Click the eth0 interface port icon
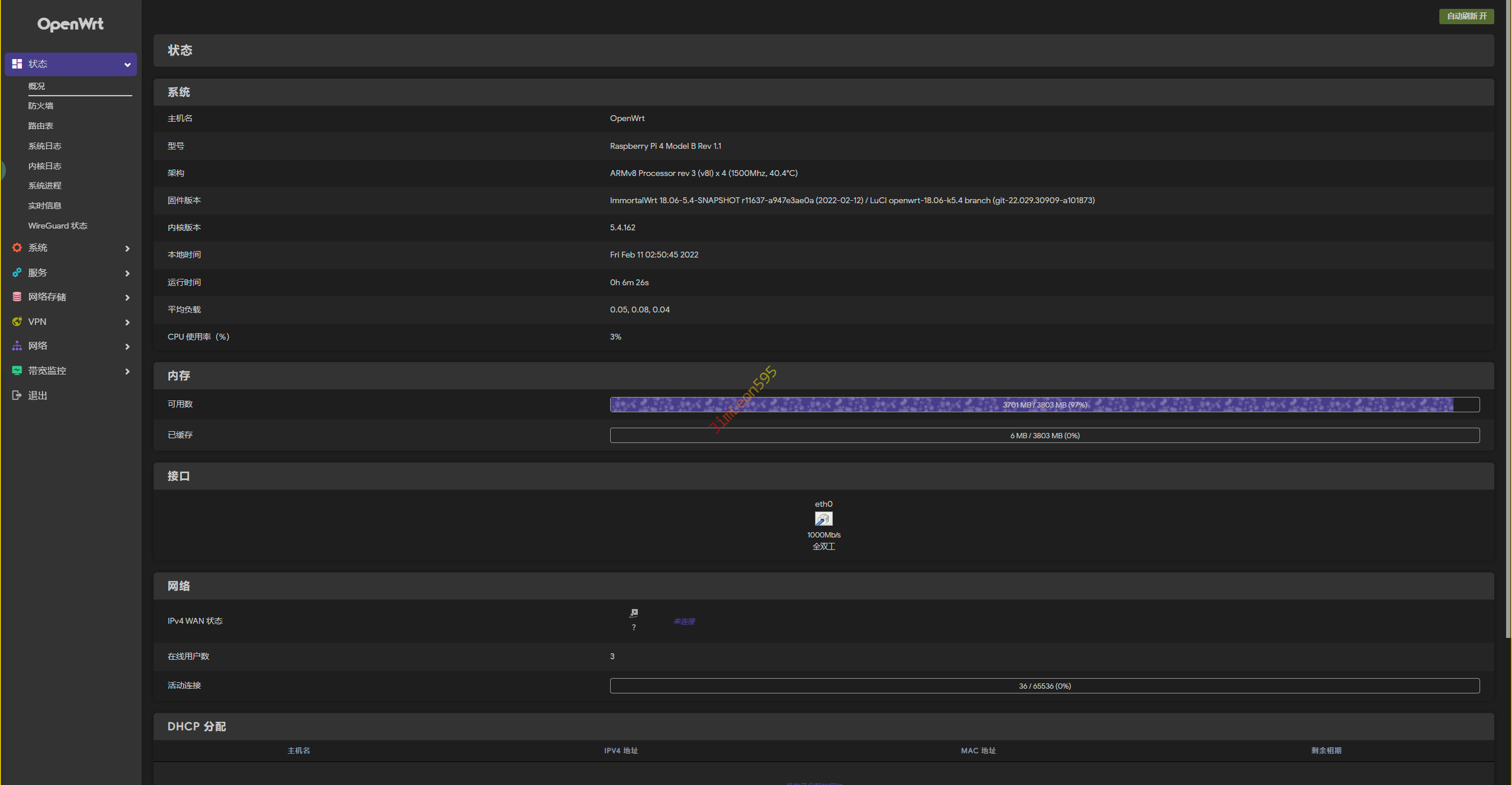The image size is (1512, 785). 823,519
